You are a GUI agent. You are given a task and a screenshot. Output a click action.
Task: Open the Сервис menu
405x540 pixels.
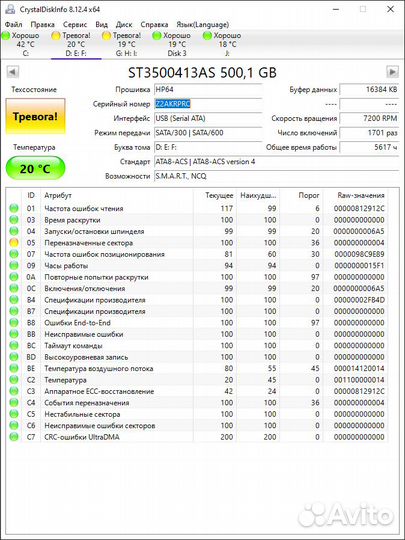[75, 24]
